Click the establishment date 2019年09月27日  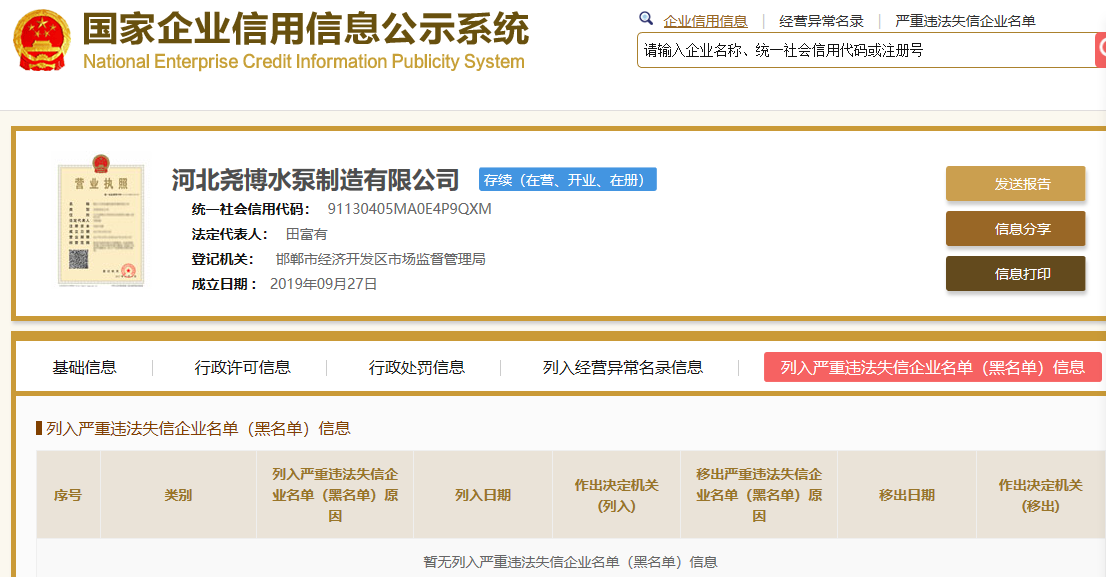point(324,284)
